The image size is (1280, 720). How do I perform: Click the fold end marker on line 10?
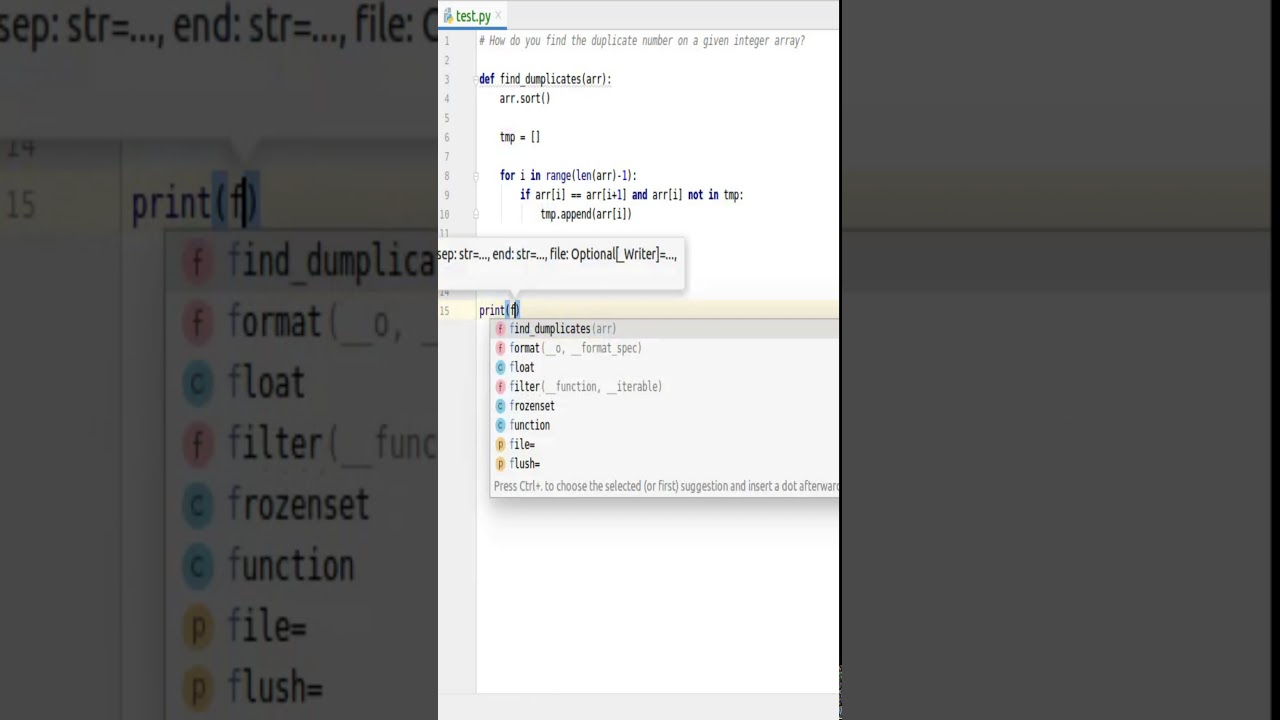point(476,214)
